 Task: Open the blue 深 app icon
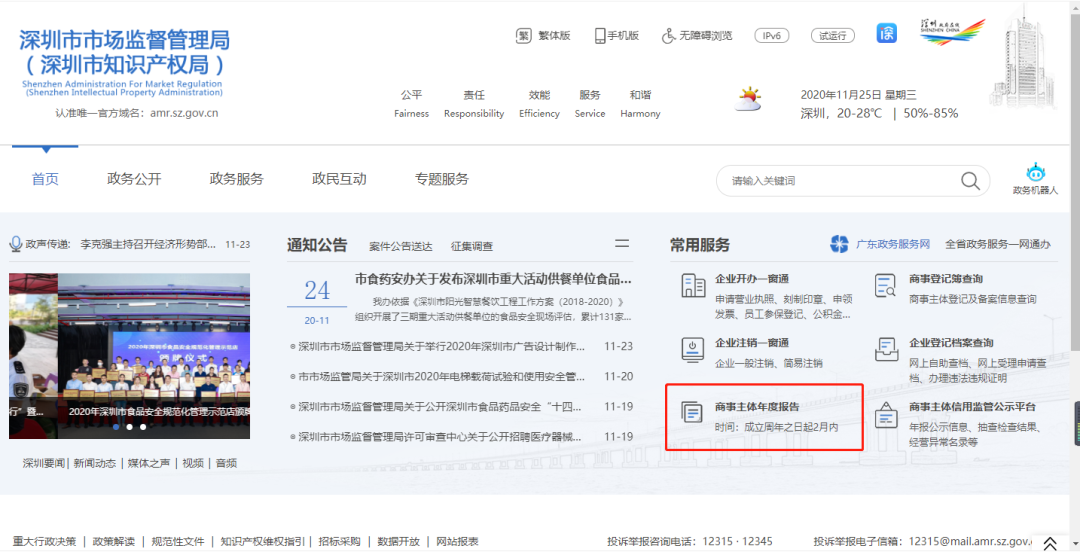click(x=886, y=33)
